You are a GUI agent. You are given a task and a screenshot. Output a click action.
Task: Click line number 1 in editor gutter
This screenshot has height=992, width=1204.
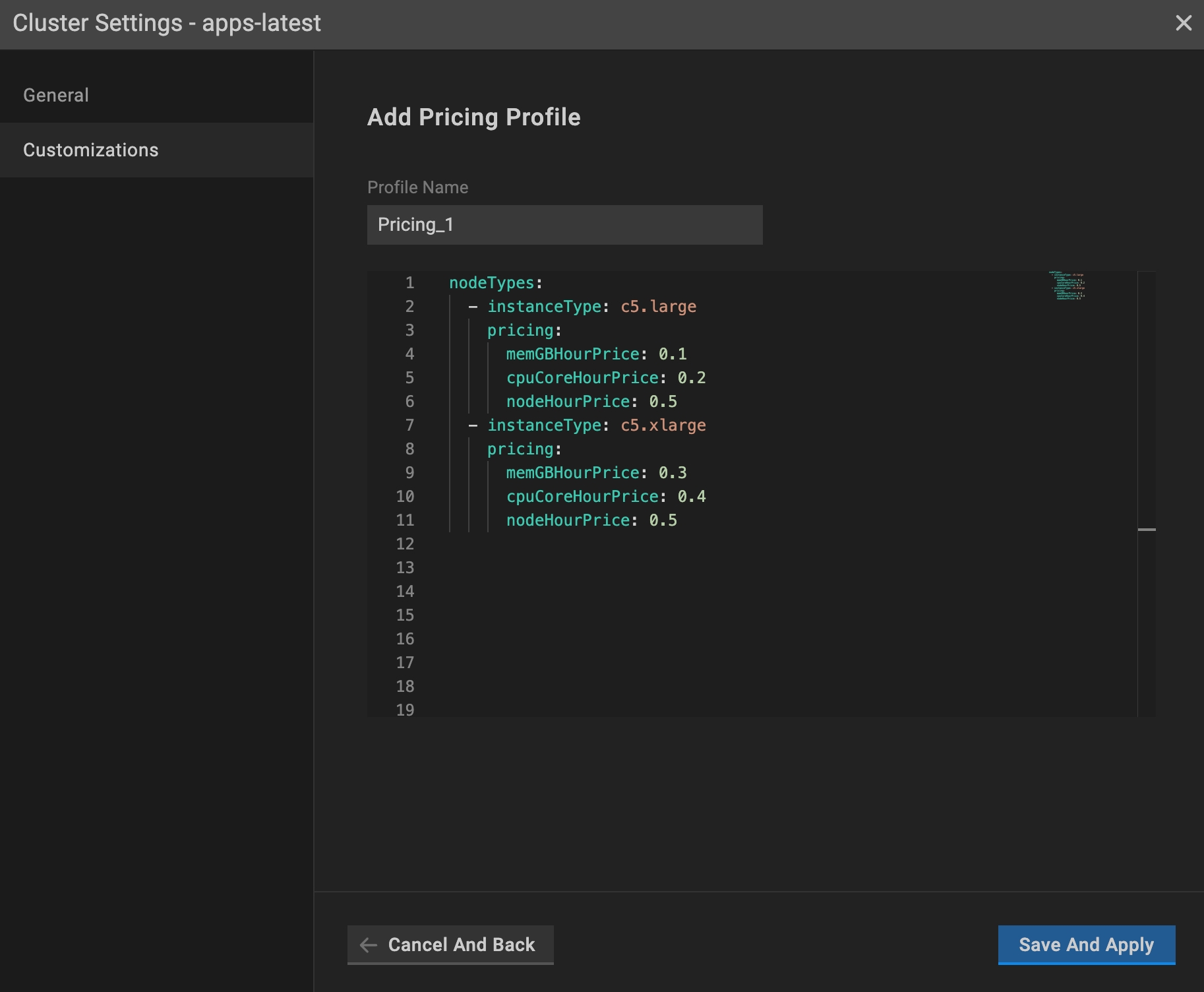[409, 283]
